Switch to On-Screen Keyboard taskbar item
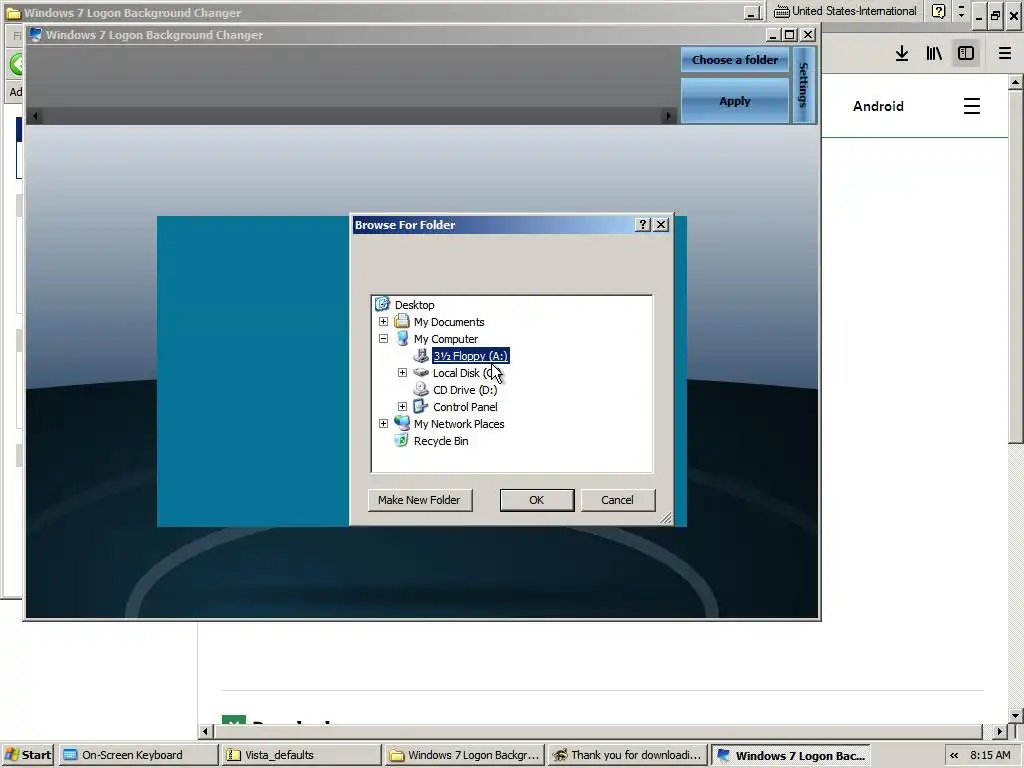 pyautogui.click(x=138, y=755)
